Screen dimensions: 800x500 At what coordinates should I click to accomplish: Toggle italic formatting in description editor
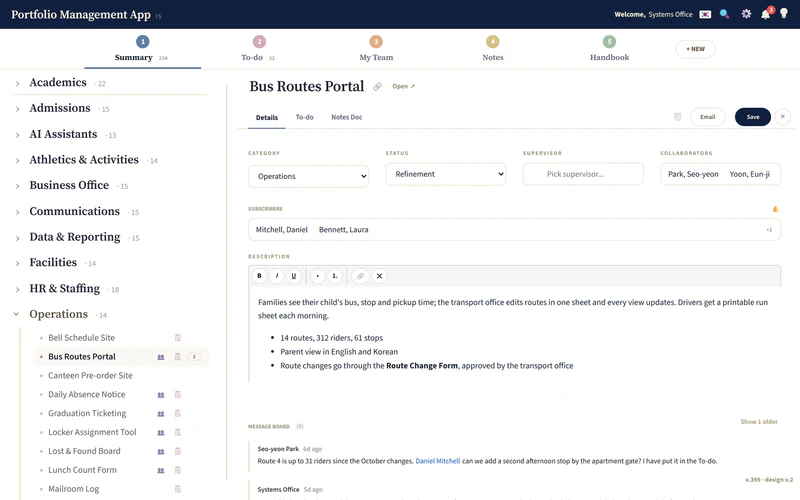coord(277,276)
